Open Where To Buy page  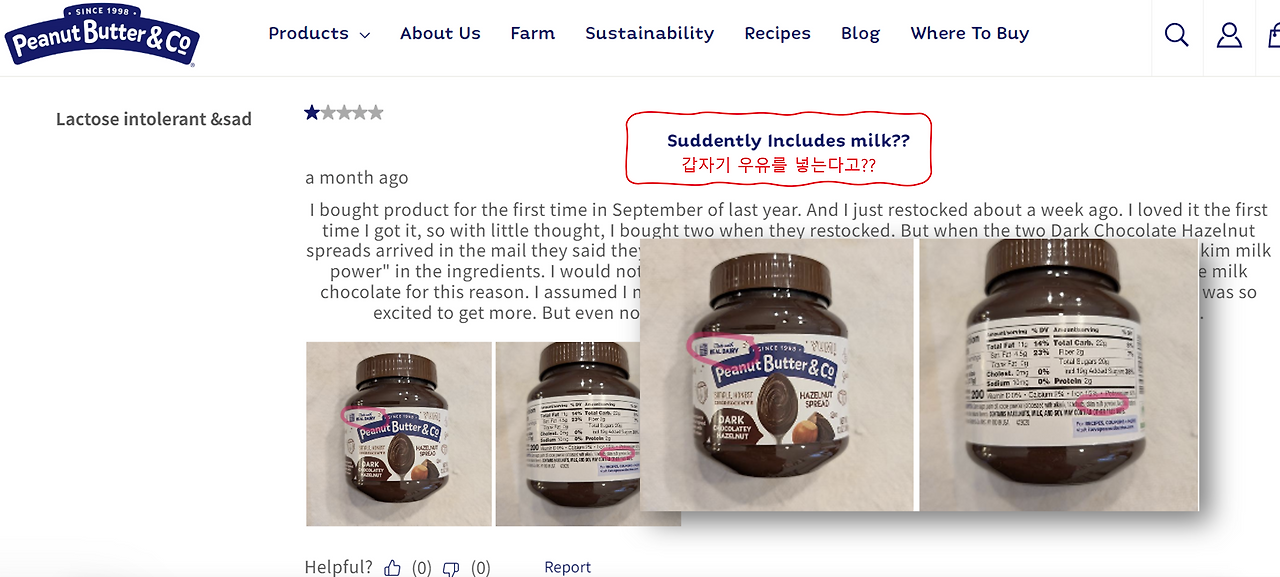pyautogui.click(x=969, y=33)
